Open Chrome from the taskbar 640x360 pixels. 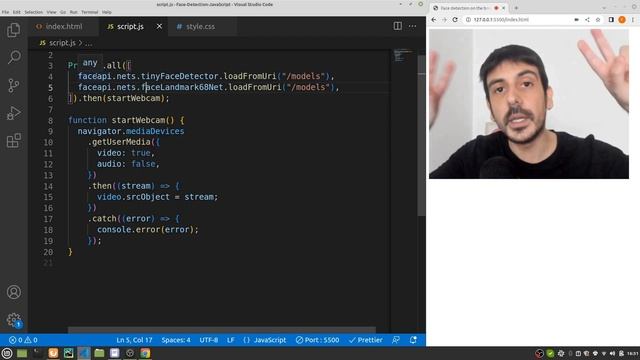[145, 353]
